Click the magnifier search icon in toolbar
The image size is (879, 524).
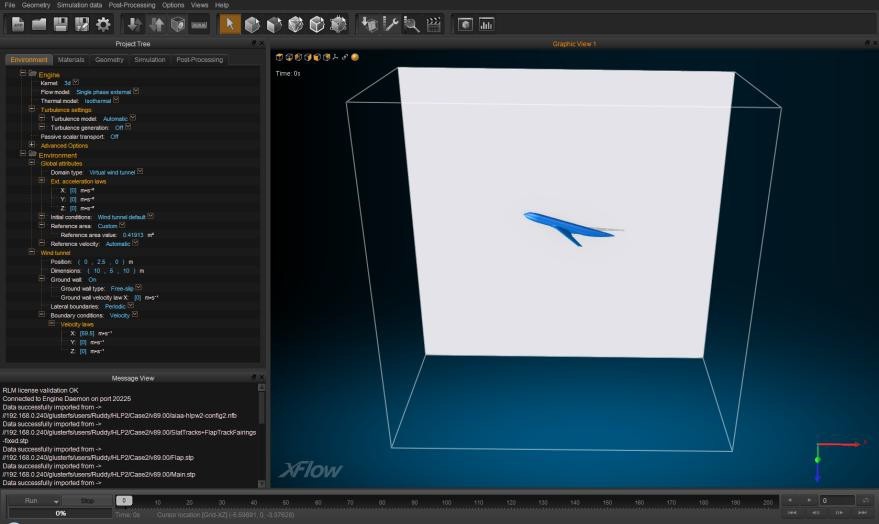412,24
